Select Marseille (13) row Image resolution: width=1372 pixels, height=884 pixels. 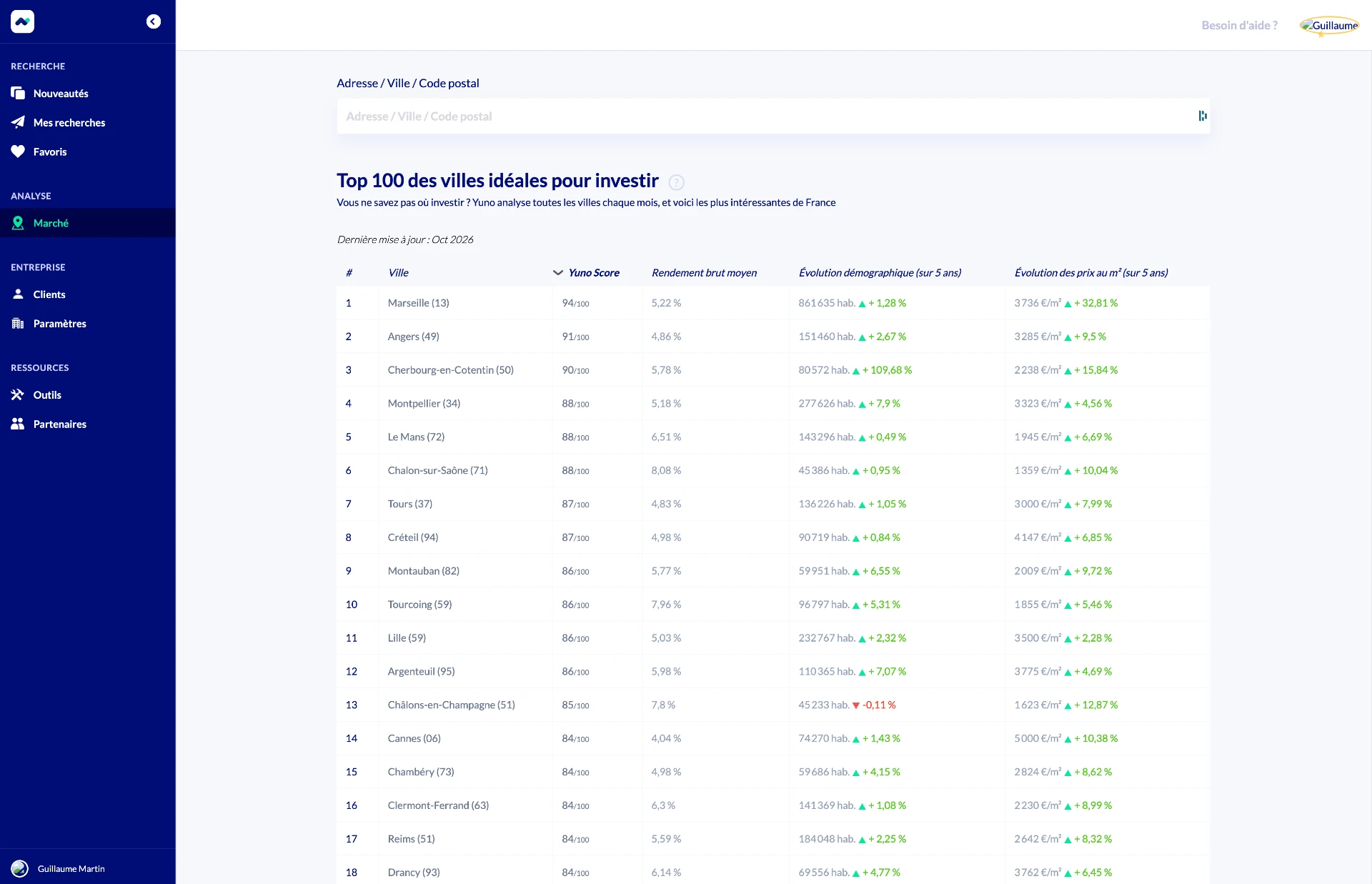[773, 303]
